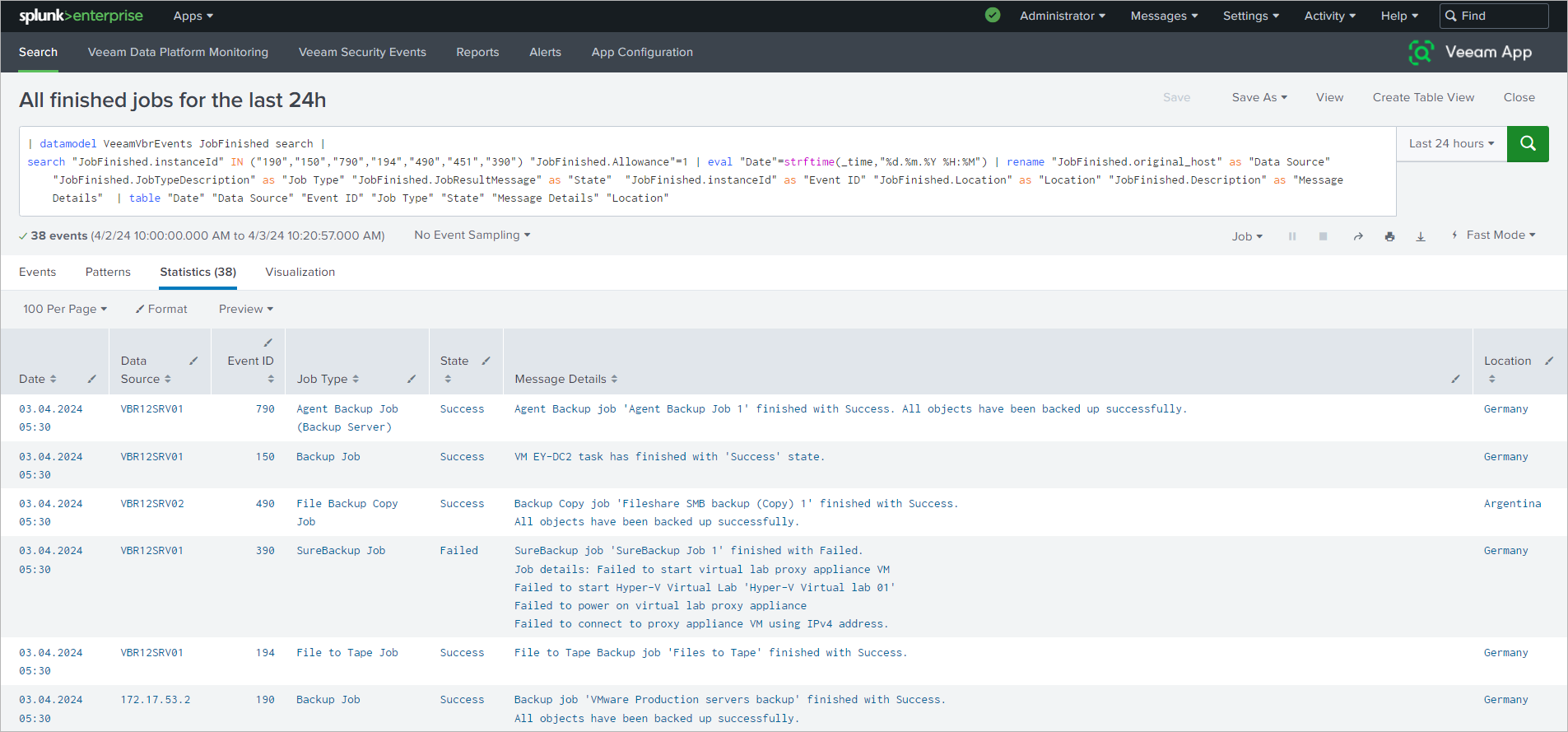The height and width of the screenshot is (732, 1568).
Task: Click the Splunk Enterprise logo
Action: 81,16
